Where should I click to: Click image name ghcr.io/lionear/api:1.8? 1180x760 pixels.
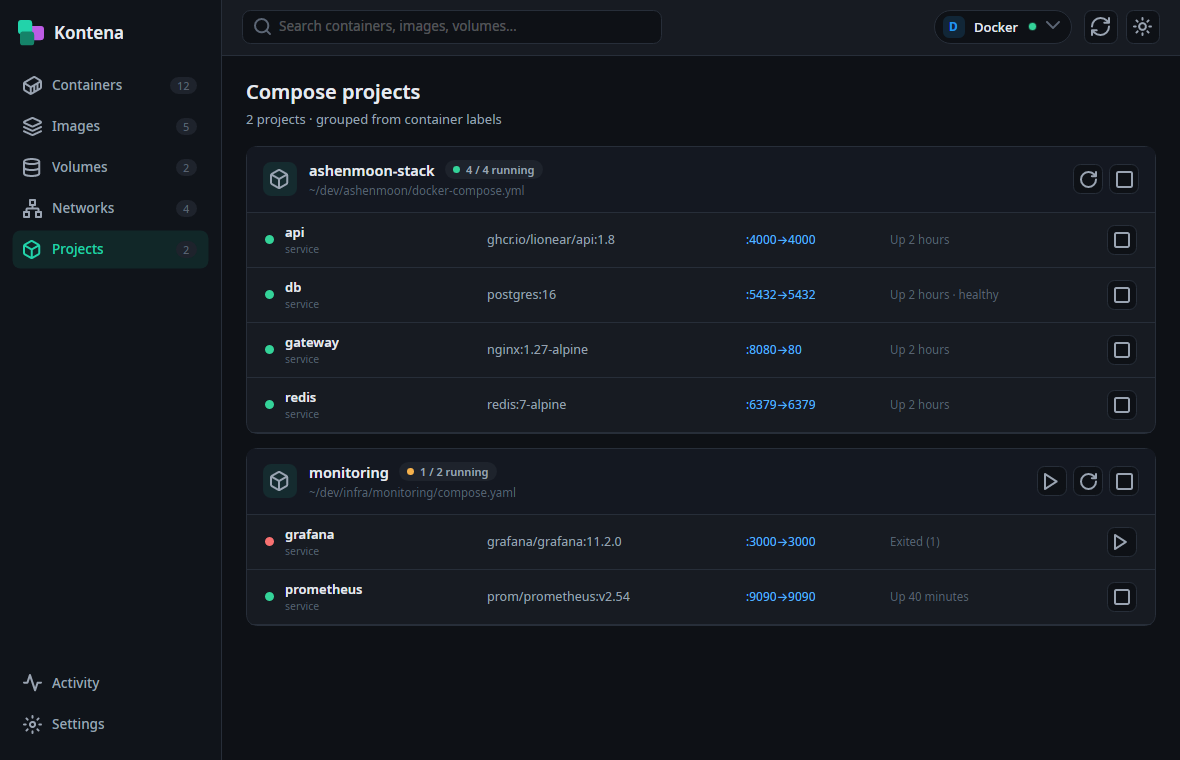click(x=551, y=239)
